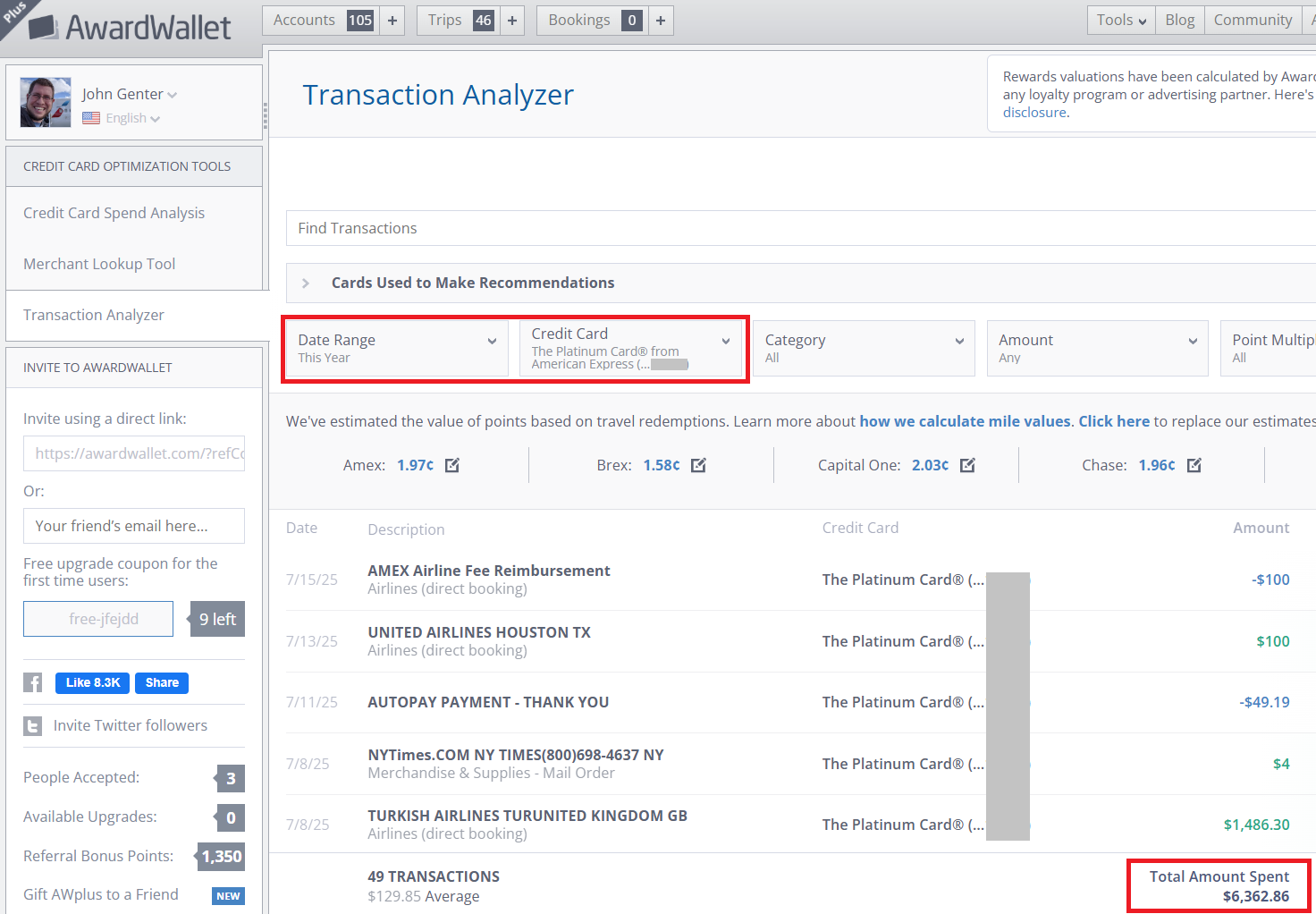Viewport: 1316px width, 914px height.
Task: Switch to the Bookings tab
Action: [x=579, y=20]
